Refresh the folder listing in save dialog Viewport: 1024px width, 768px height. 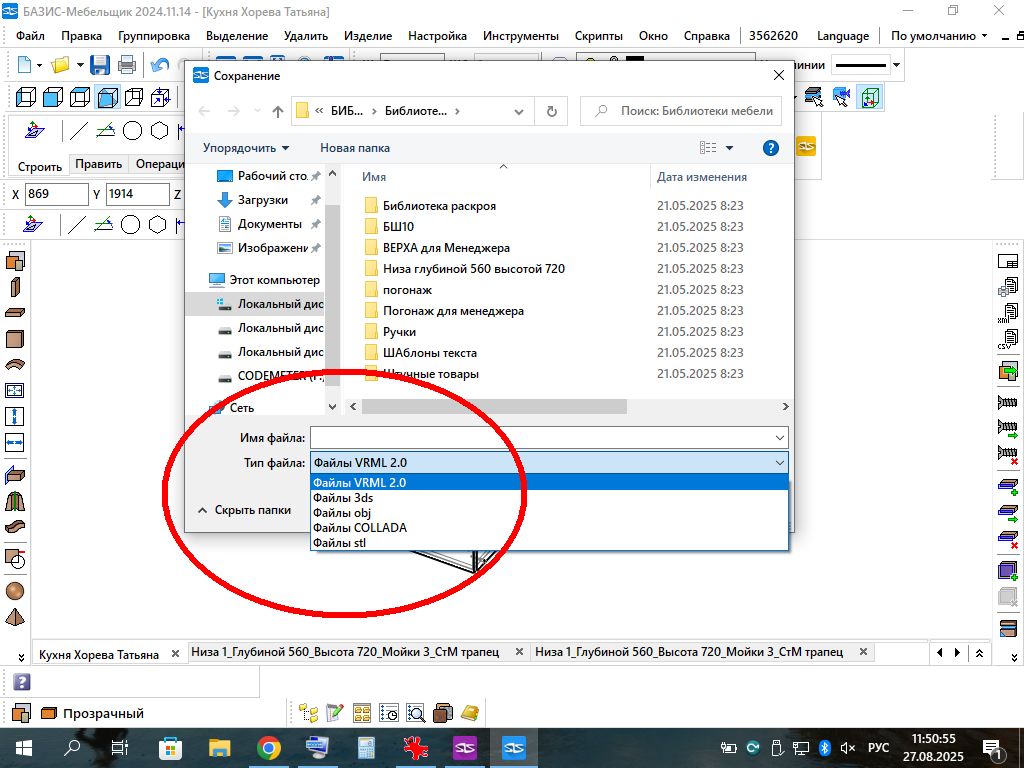[551, 111]
